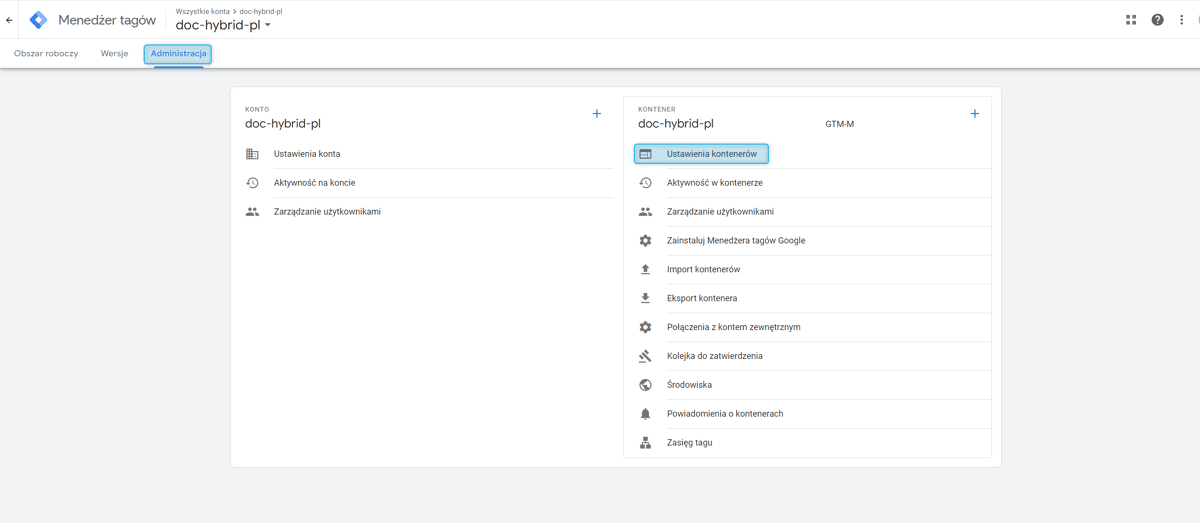This screenshot has height=523, width=1200.
Task: Click the Powiadomienia o kontenerach bell icon
Action: [x=646, y=414]
